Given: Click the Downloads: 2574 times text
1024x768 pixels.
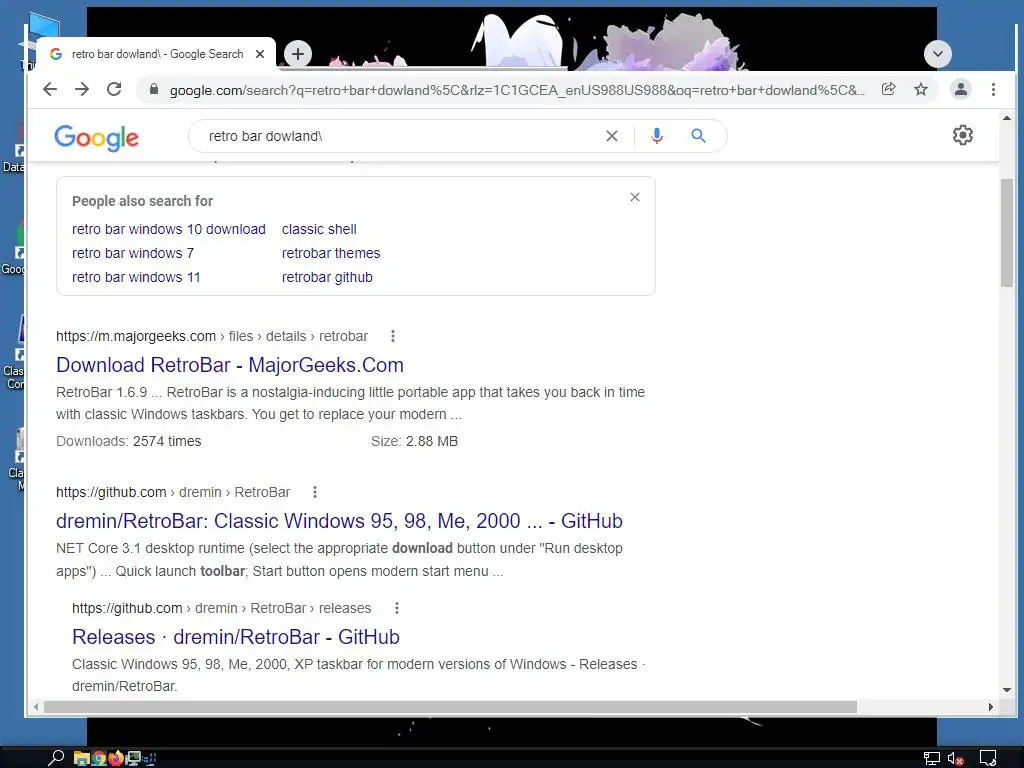Looking at the screenshot, I should click(x=129, y=441).
